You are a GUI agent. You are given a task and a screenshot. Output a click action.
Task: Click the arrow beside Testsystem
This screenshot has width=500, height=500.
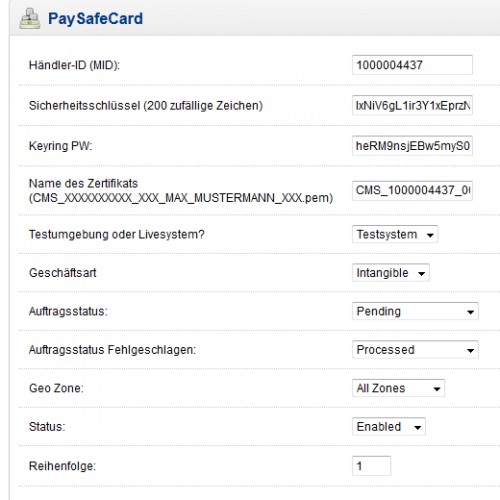click(430, 235)
